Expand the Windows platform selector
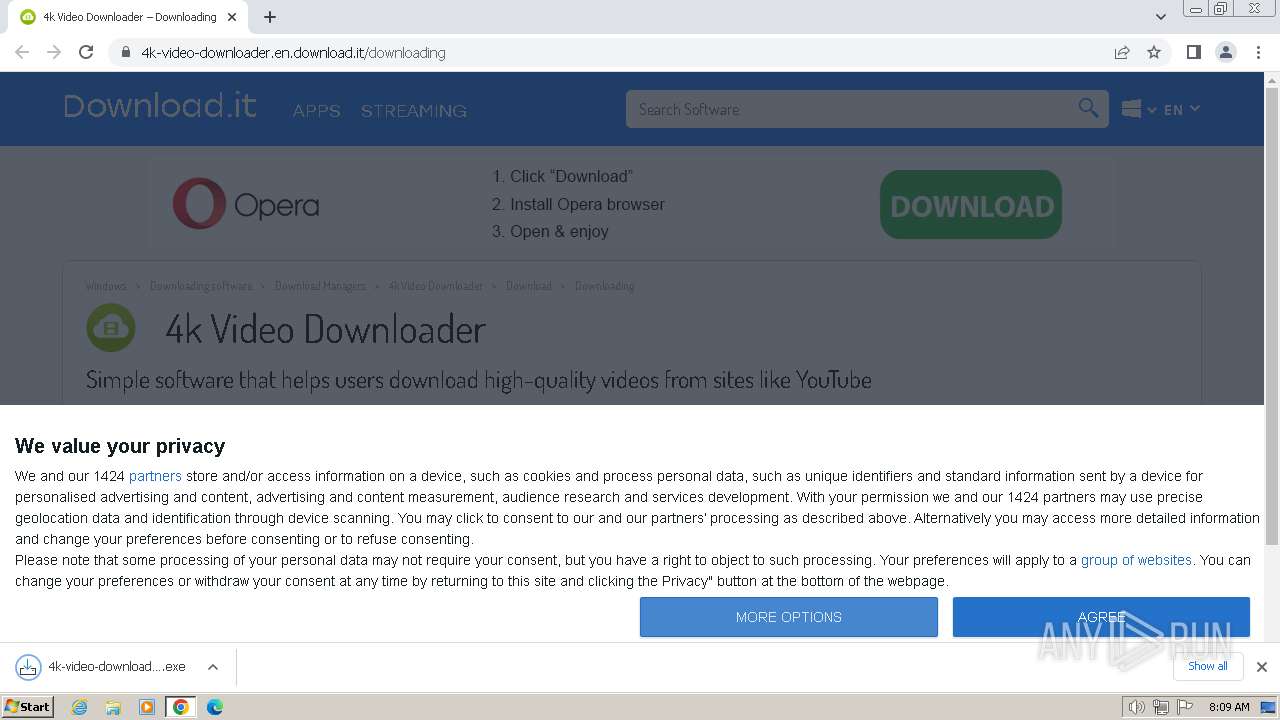Screen dimensions: 1280x720 [1138, 109]
